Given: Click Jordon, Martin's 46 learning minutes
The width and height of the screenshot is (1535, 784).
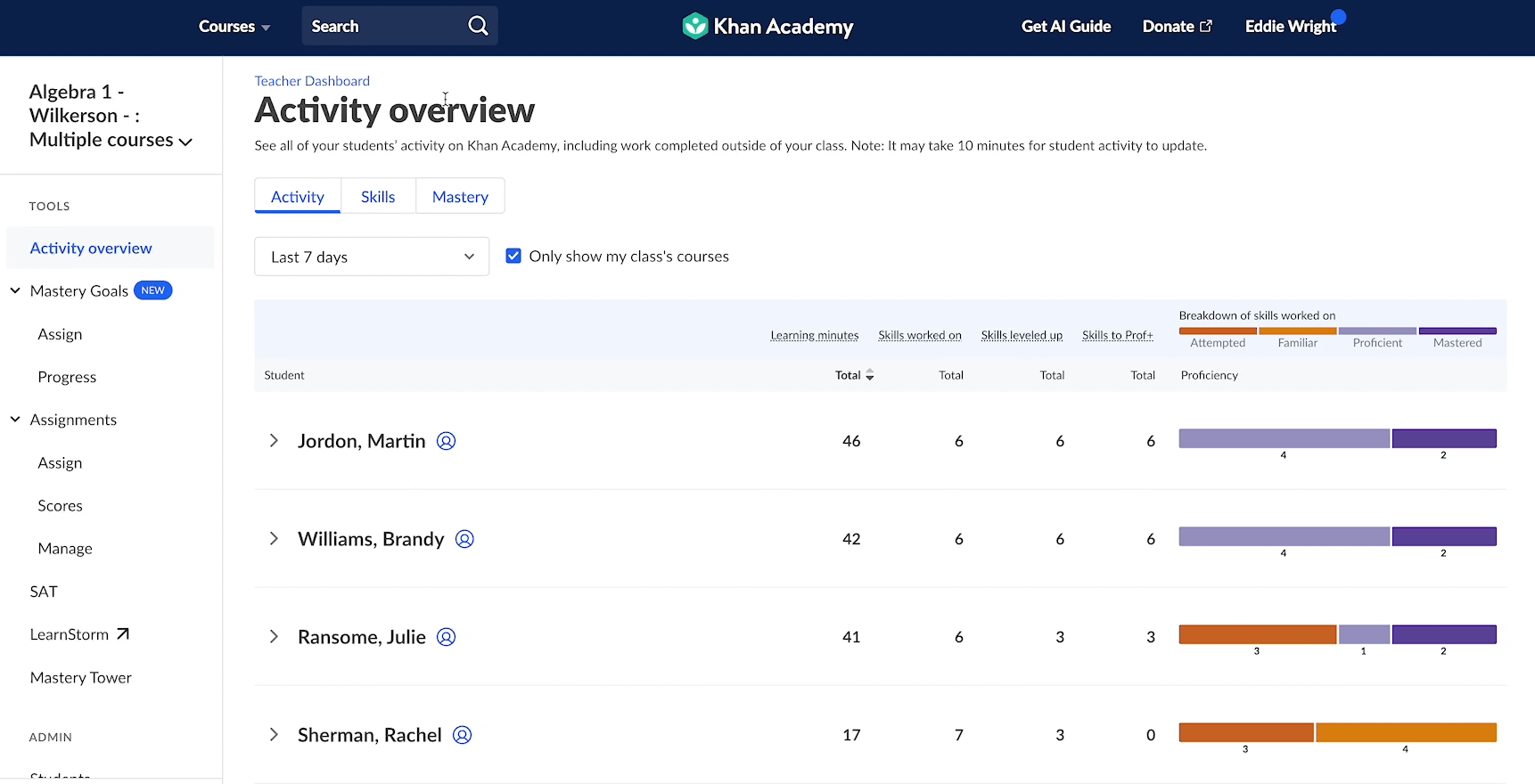Looking at the screenshot, I should click(851, 441).
